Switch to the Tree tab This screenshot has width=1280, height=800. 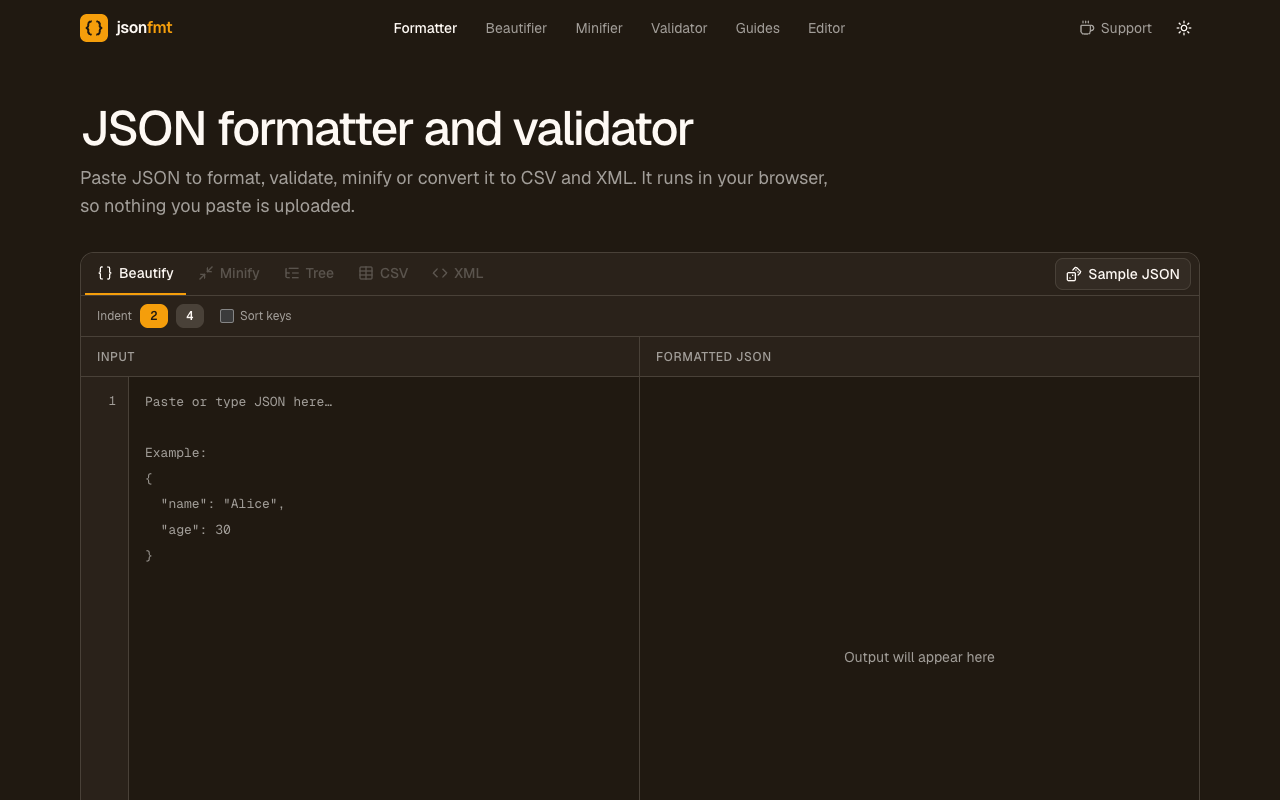click(x=309, y=273)
